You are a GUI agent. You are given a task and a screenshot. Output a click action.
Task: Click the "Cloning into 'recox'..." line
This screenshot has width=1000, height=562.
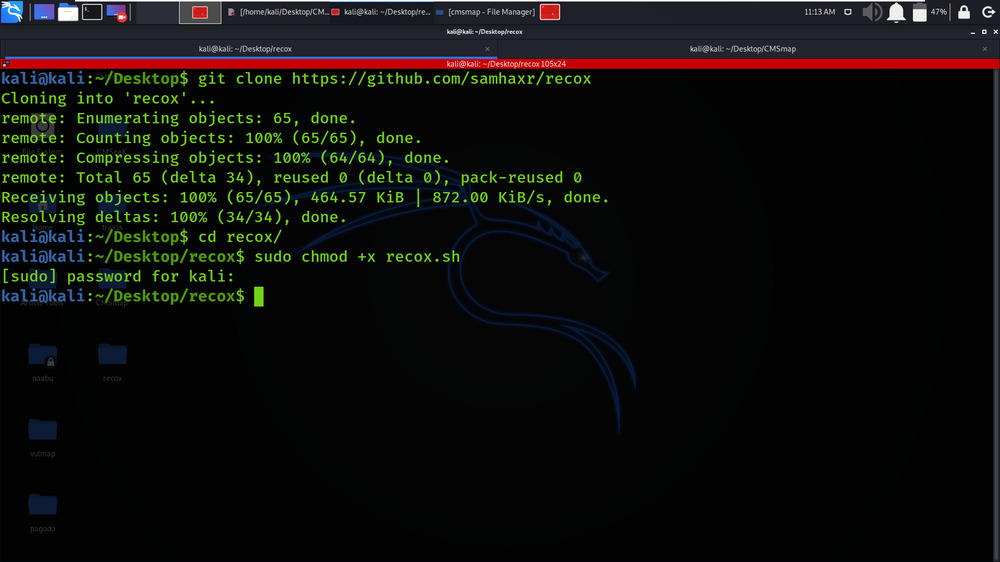point(108,99)
